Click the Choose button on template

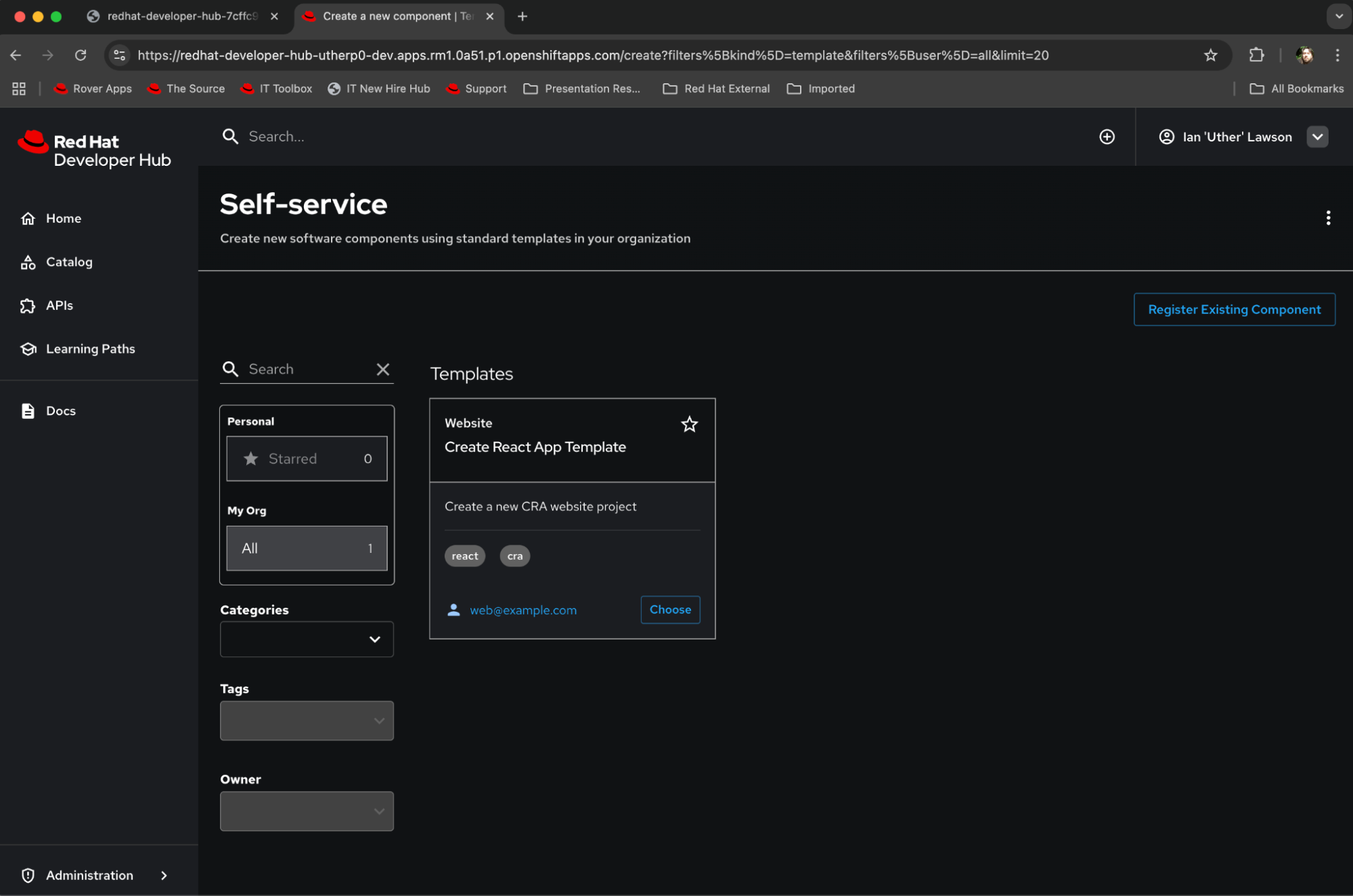pyautogui.click(x=669, y=610)
